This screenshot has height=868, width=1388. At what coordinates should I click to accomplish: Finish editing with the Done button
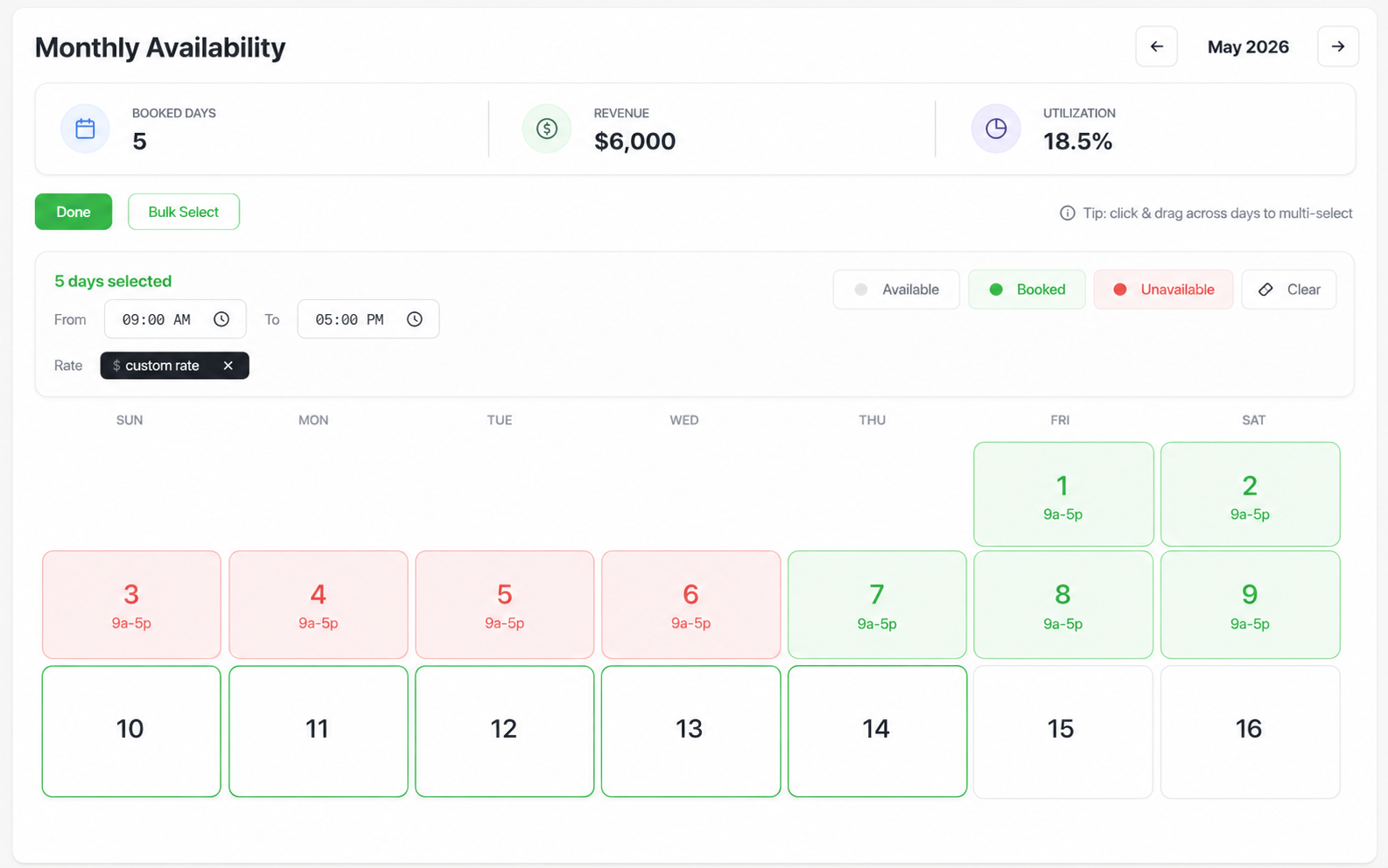74,212
